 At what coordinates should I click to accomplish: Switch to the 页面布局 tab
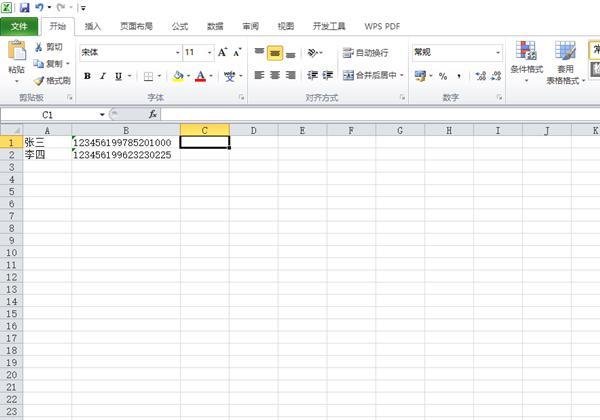click(x=136, y=26)
